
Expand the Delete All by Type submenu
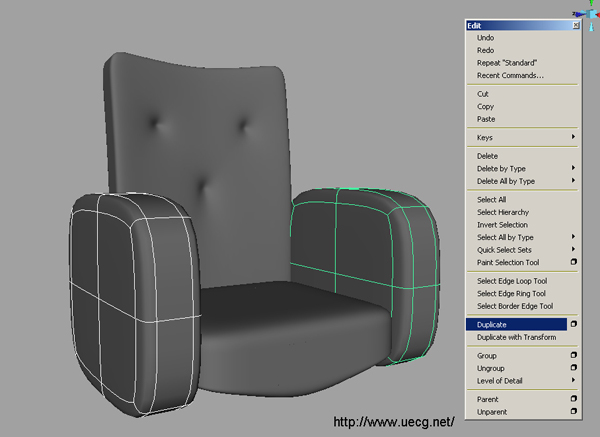522,181
